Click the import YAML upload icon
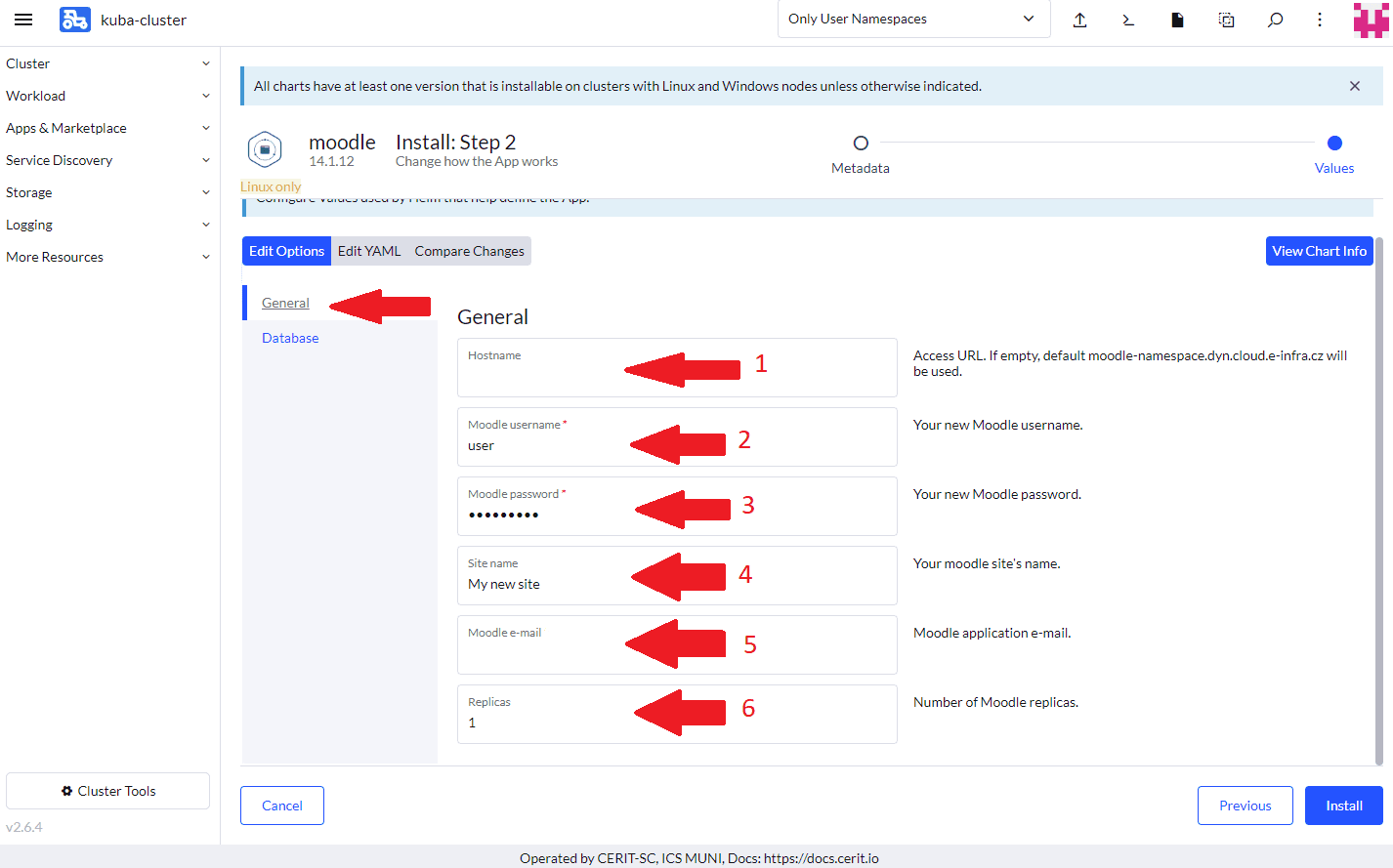This screenshot has width=1393, height=868. [1079, 20]
